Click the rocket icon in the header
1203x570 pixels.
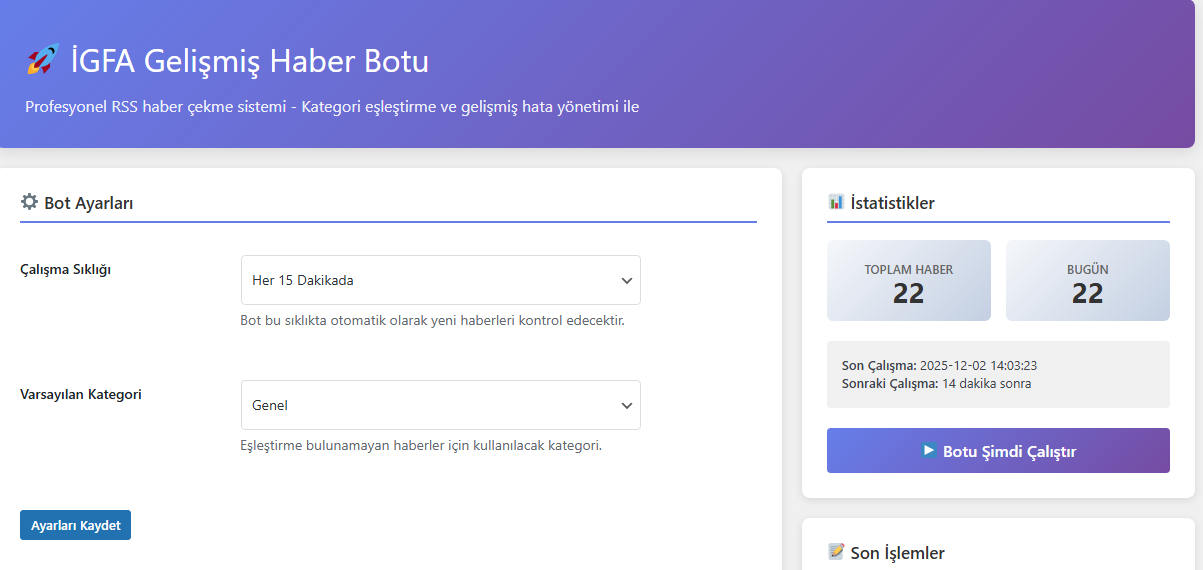pyautogui.click(x=42, y=60)
